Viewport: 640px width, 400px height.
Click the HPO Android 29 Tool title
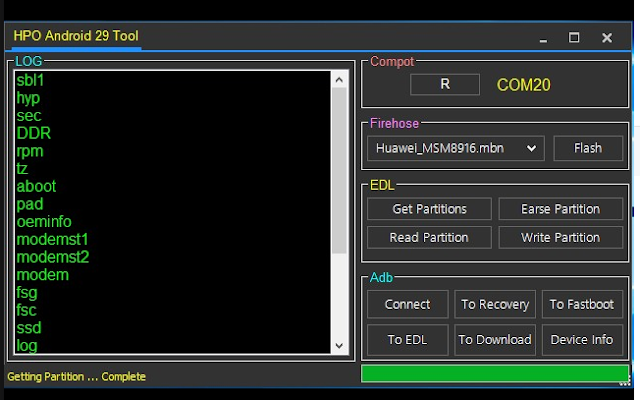76,36
